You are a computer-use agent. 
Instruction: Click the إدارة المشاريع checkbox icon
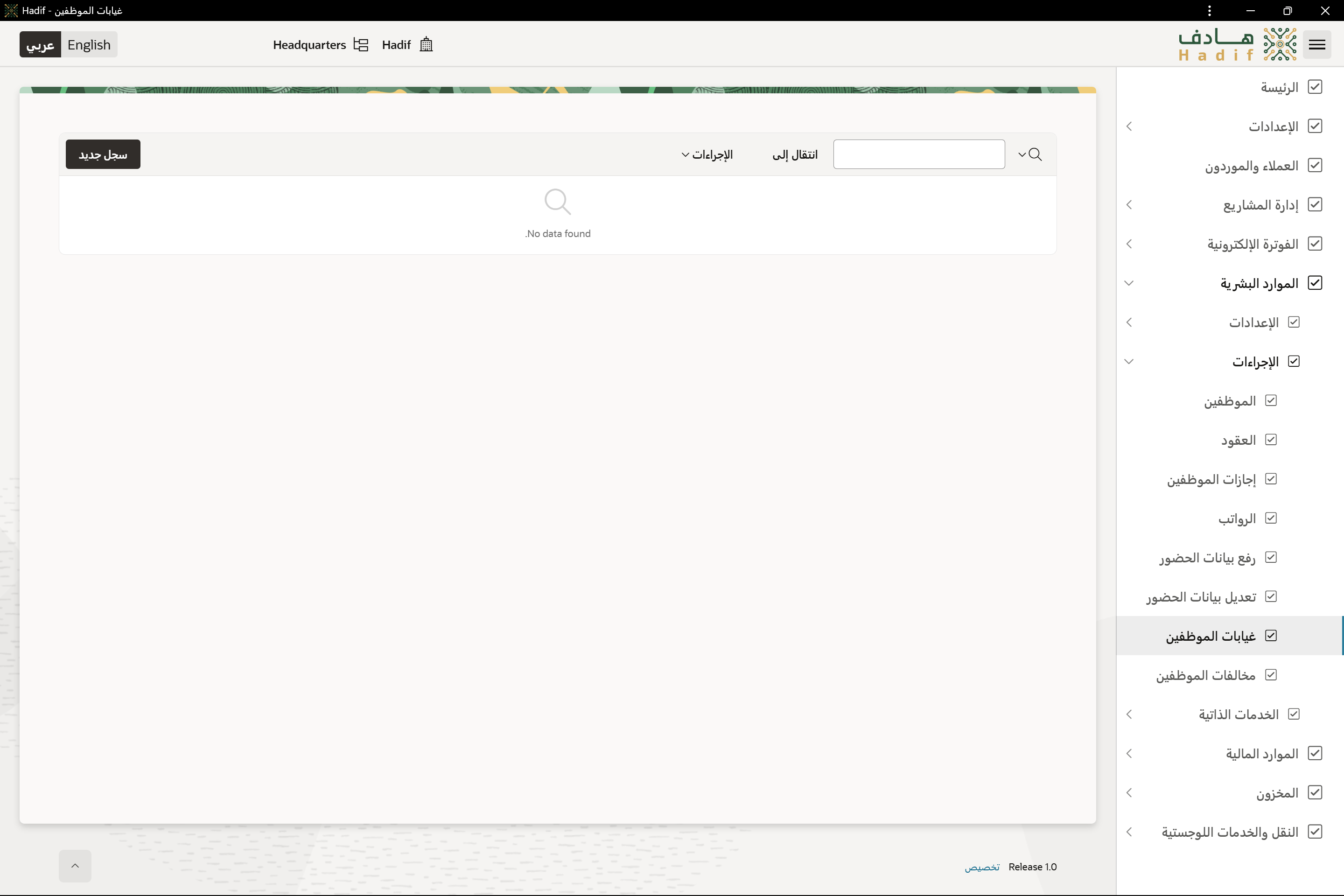(x=1315, y=204)
